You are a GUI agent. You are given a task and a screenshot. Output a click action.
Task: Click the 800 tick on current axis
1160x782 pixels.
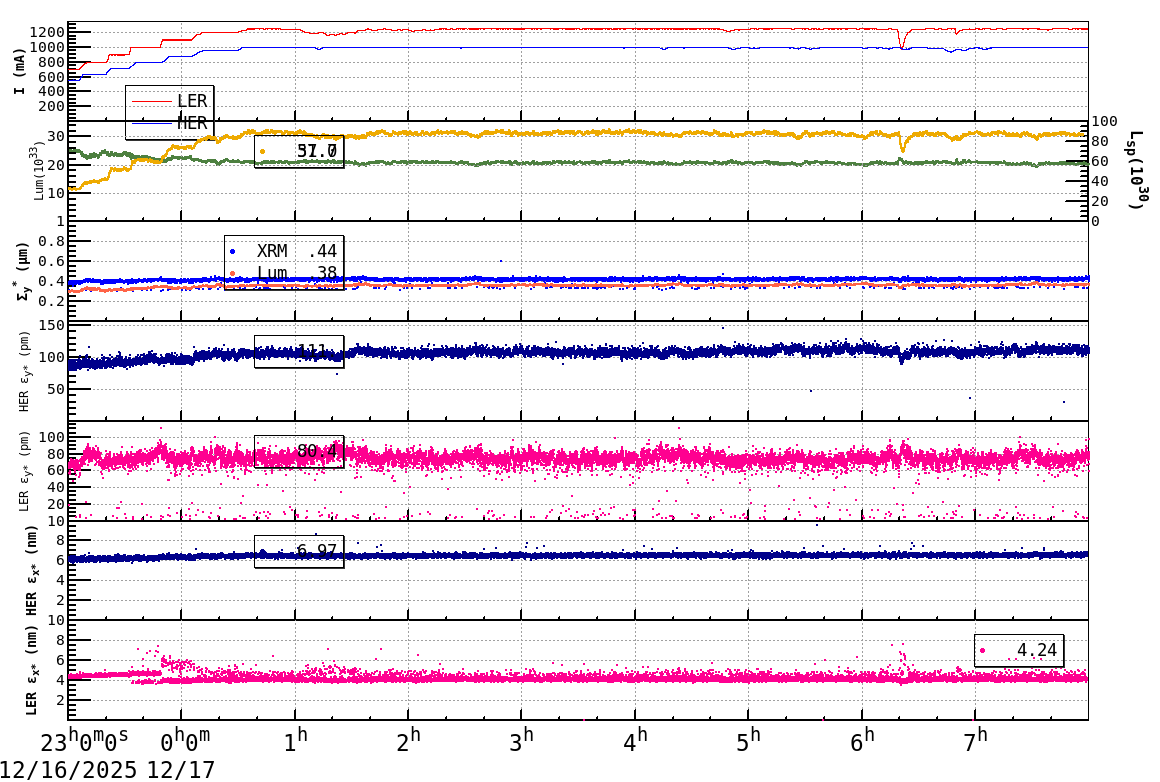coord(52,62)
